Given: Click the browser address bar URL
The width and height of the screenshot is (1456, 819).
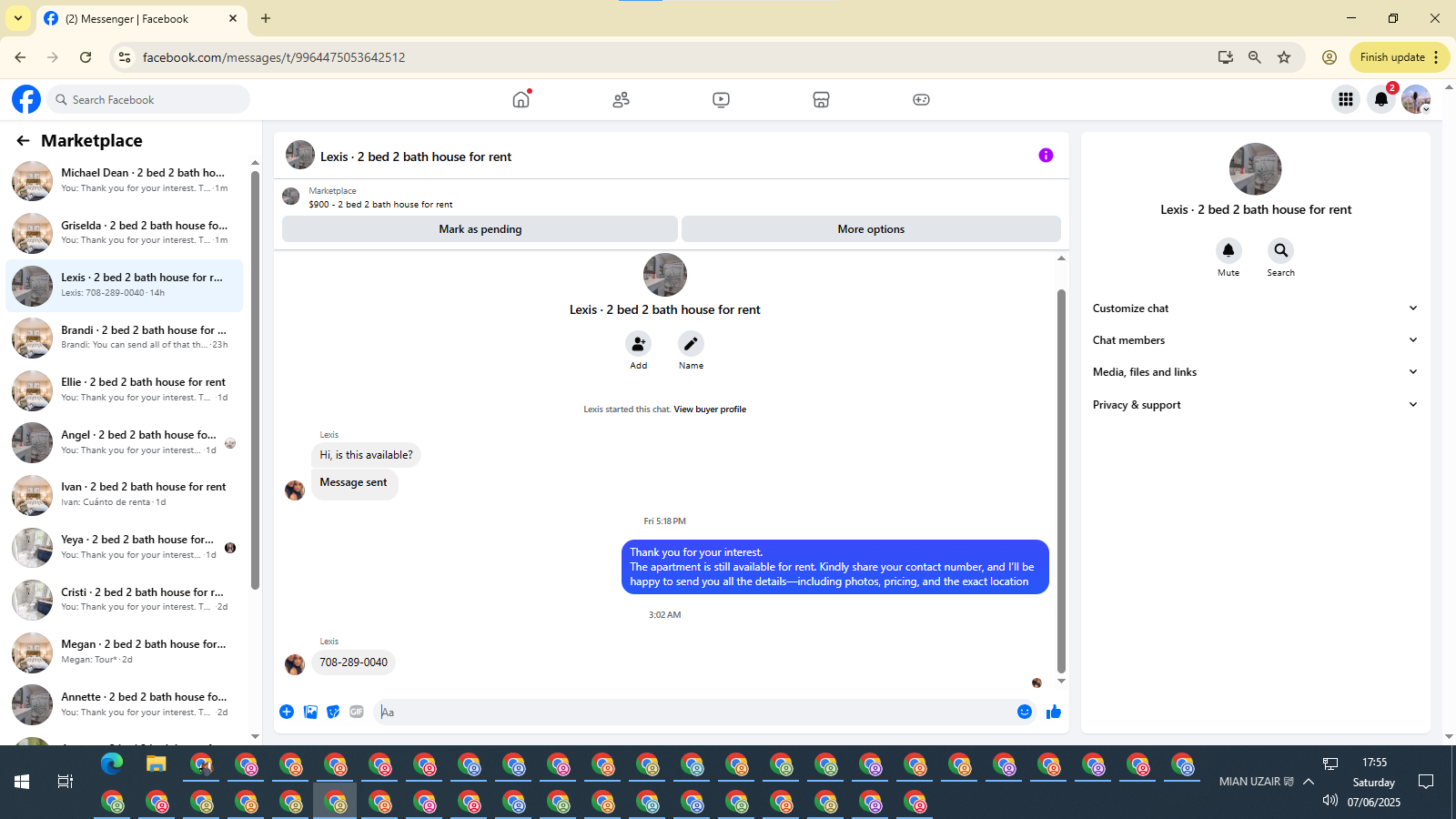Looking at the screenshot, I should (x=274, y=57).
